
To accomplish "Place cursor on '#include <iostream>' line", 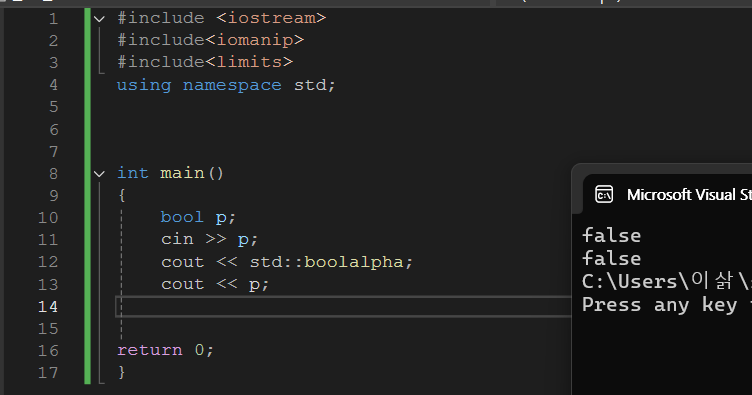I will point(222,18).
